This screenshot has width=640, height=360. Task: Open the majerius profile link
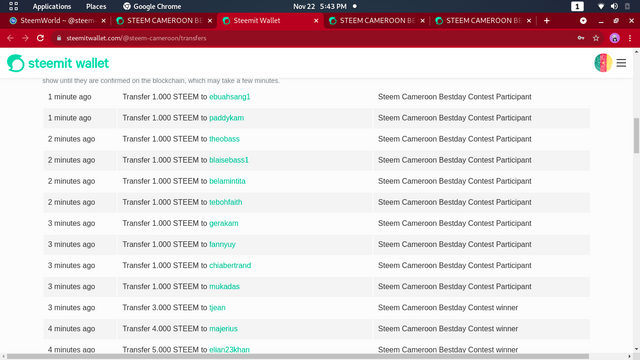223,329
